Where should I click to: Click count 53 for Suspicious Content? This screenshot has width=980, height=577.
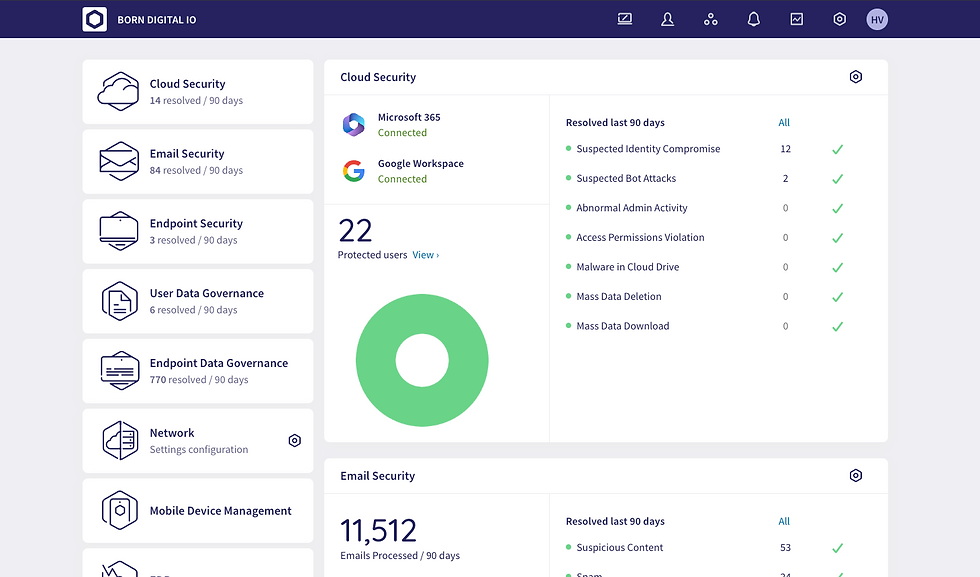[x=786, y=548]
